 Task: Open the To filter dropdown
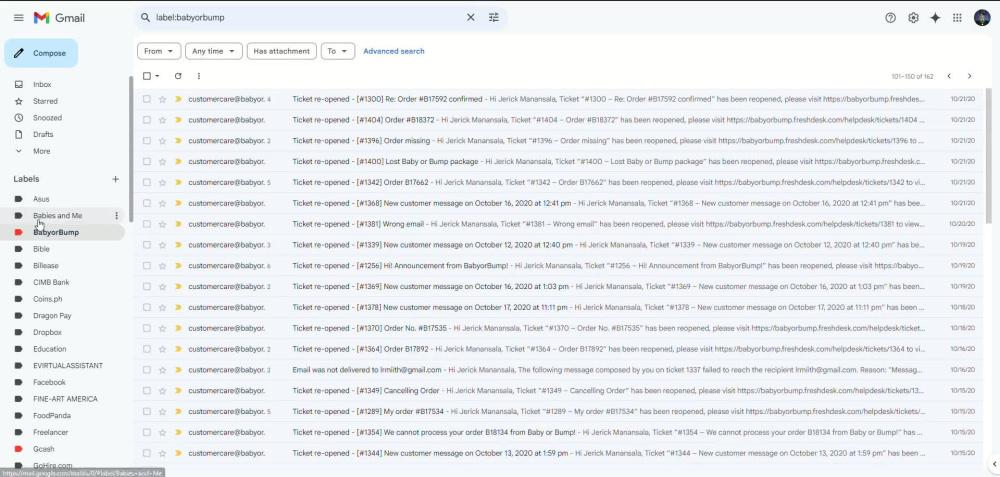pyautogui.click(x=337, y=51)
